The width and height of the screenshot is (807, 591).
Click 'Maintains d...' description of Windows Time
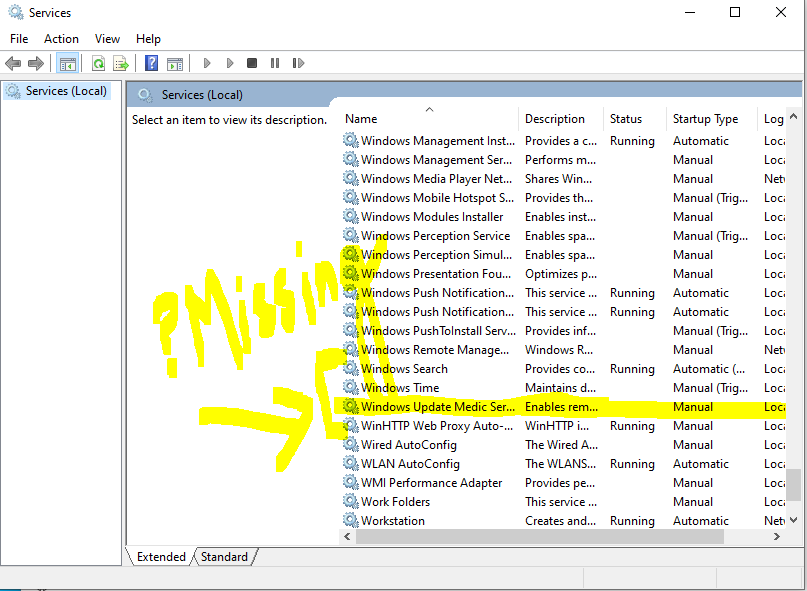(560, 388)
